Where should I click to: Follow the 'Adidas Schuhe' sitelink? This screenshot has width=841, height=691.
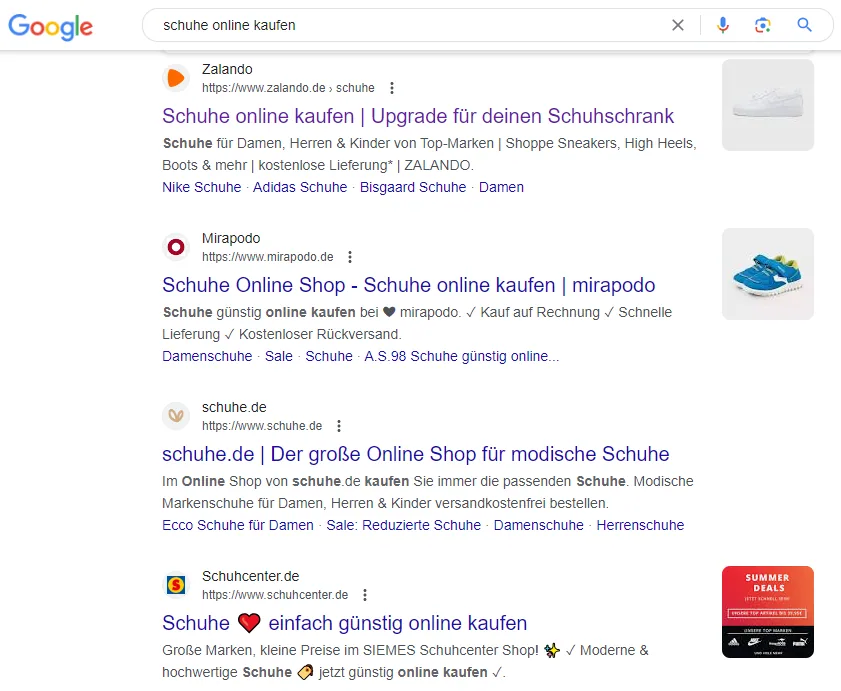click(x=300, y=187)
